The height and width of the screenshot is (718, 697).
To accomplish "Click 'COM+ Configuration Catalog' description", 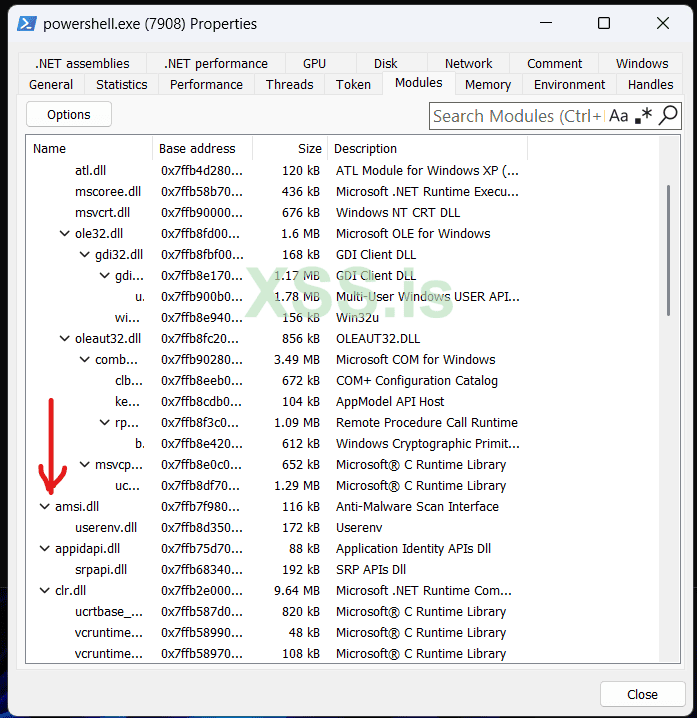I will [x=417, y=381].
